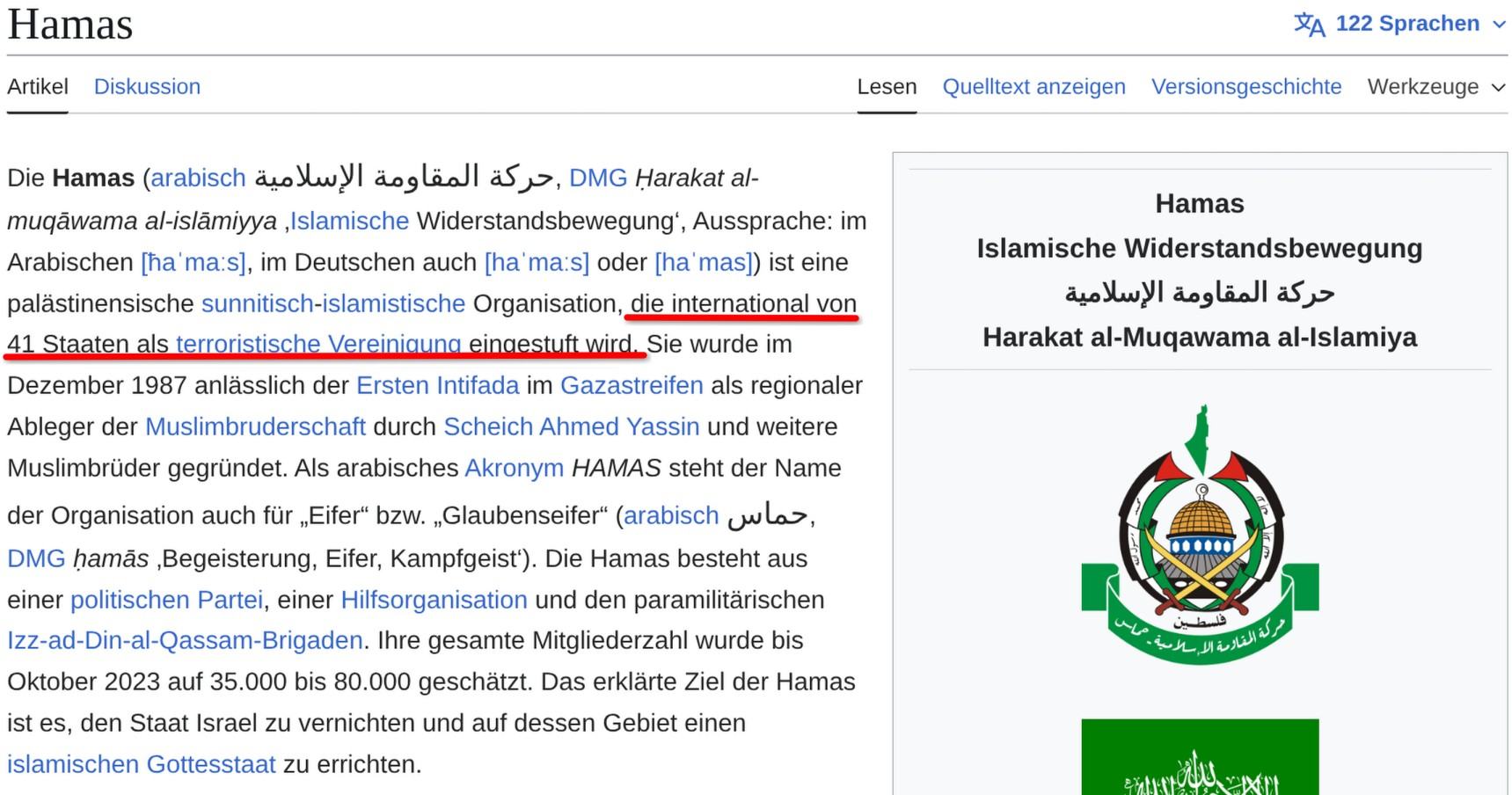1512x795 pixels.
Task: Click infobox title Islamische Widerstandsbewegung
Action: (x=1200, y=248)
